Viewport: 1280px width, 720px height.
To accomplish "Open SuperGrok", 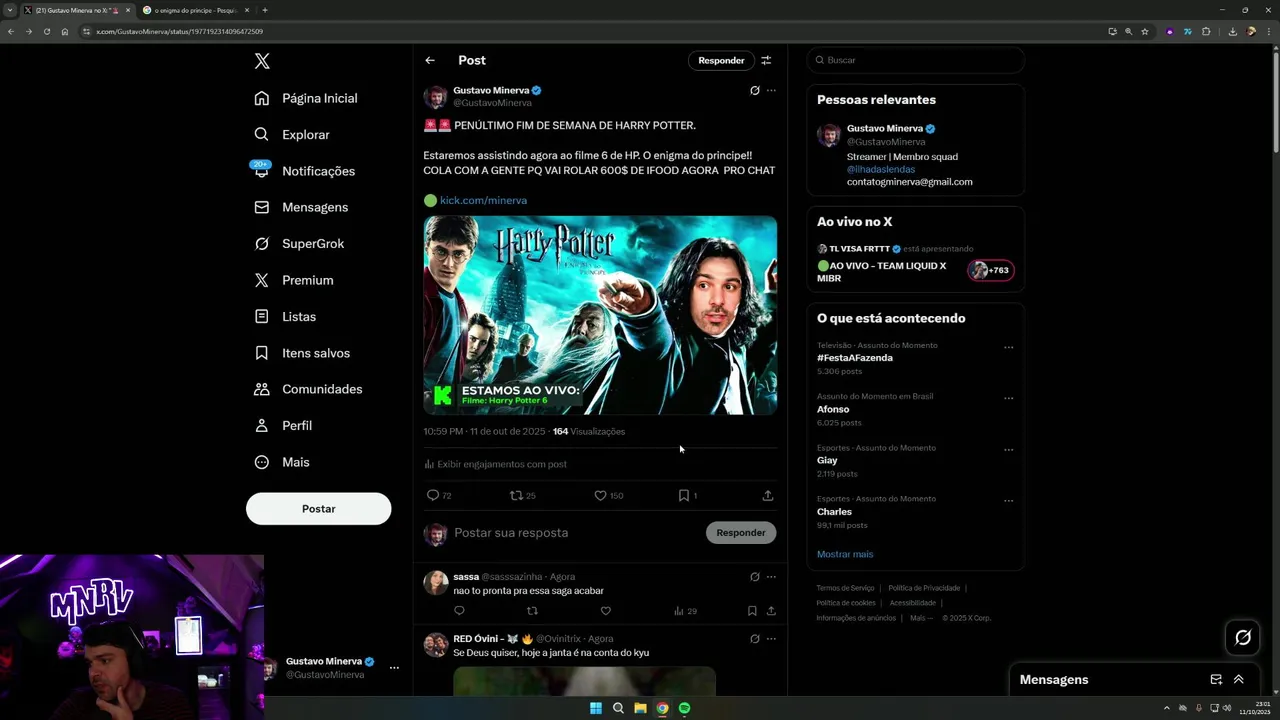I will click(299, 244).
